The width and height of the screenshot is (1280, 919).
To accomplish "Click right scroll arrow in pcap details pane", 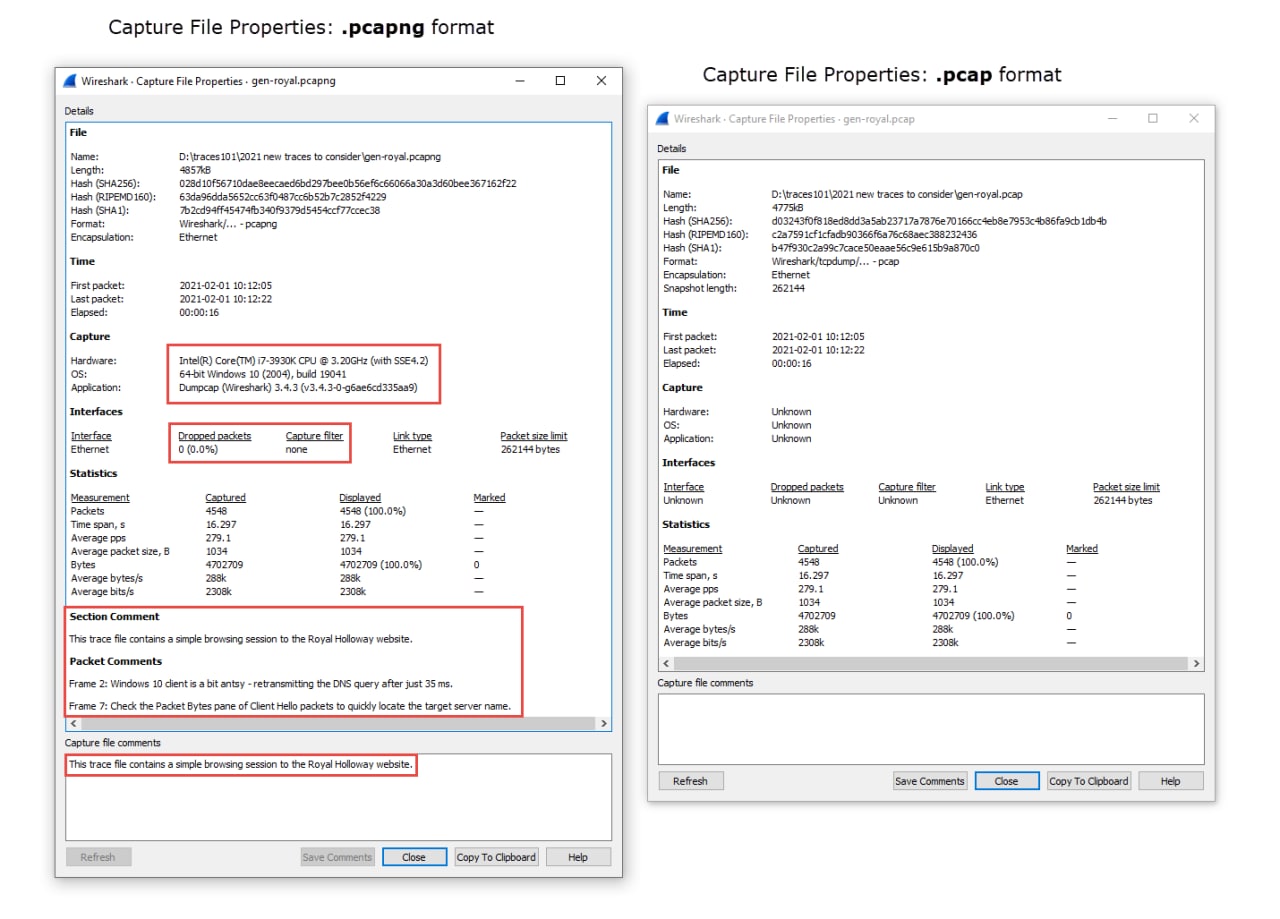I will coord(1197,663).
